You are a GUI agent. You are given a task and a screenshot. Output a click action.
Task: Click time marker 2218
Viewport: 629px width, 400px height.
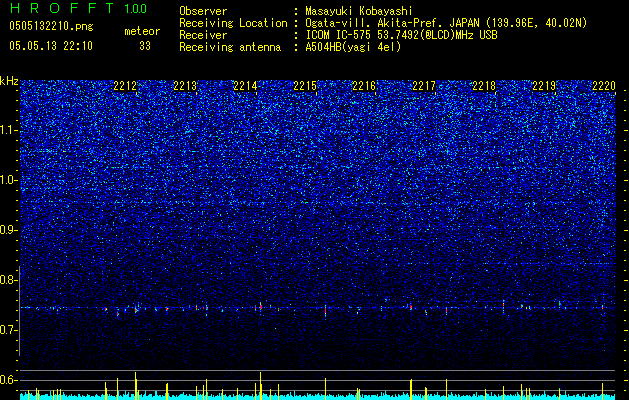pyautogui.click(x=484, y=86)
